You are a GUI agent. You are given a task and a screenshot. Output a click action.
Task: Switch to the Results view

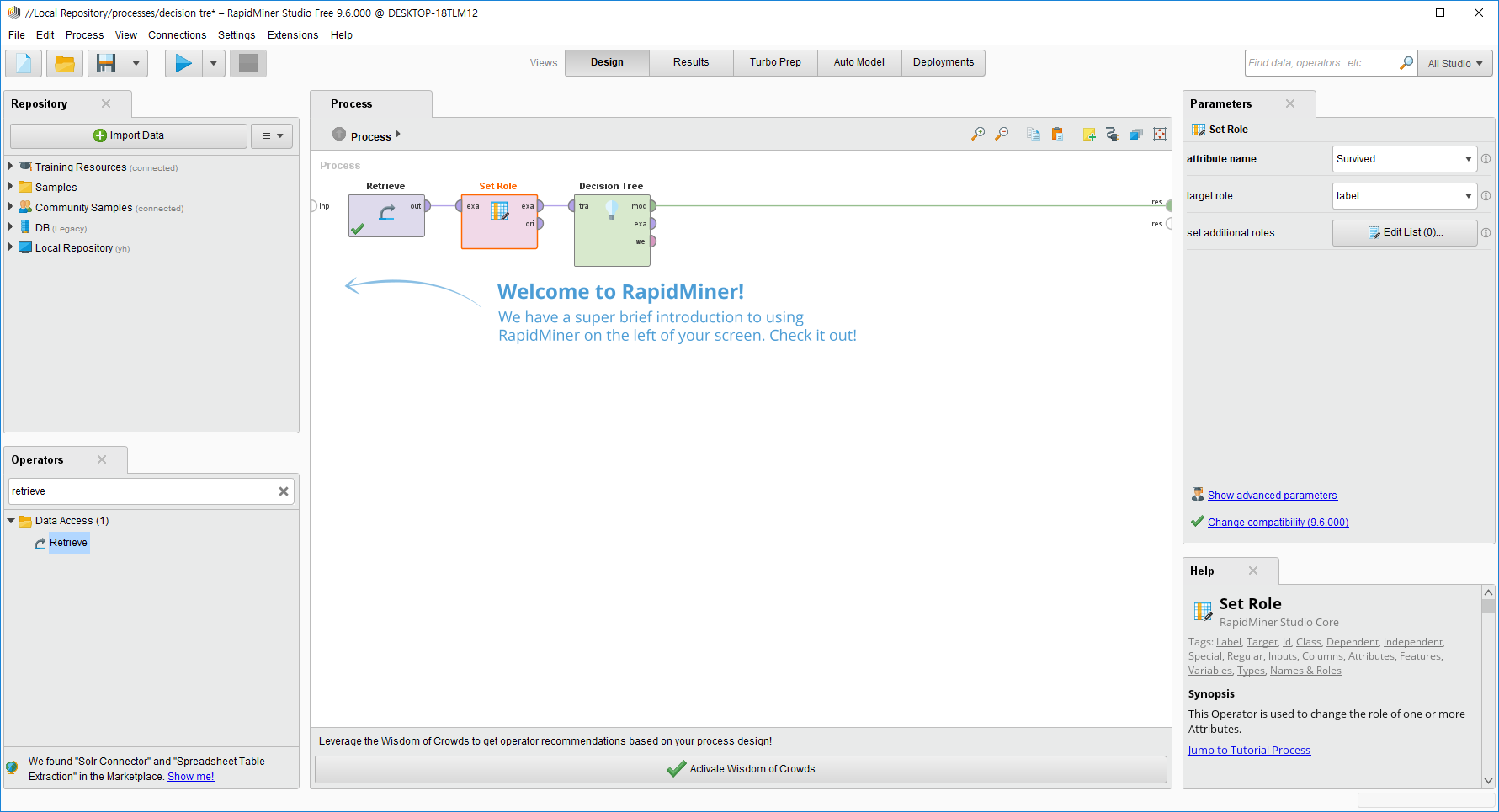click(691, 62)
